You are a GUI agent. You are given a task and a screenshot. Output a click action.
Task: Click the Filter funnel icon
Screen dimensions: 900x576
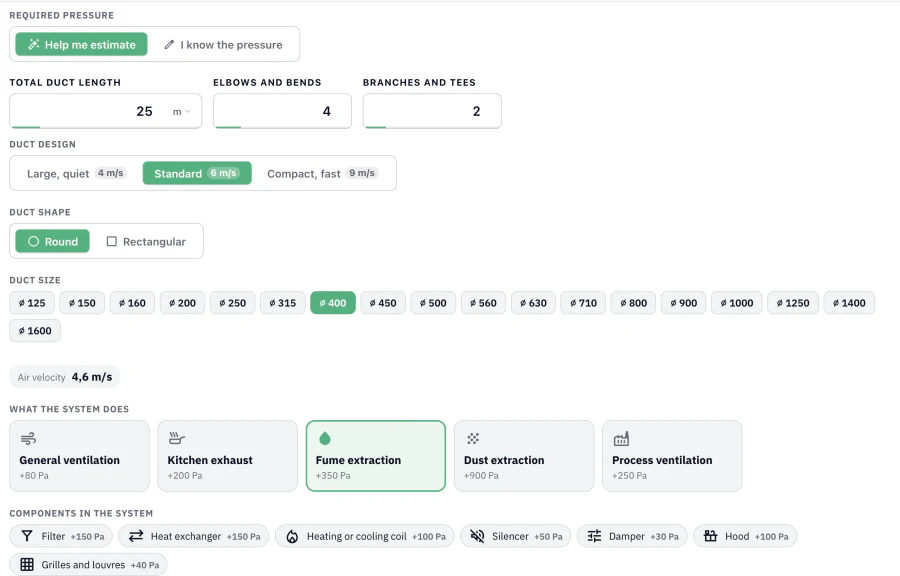click(x=27, y=536)
